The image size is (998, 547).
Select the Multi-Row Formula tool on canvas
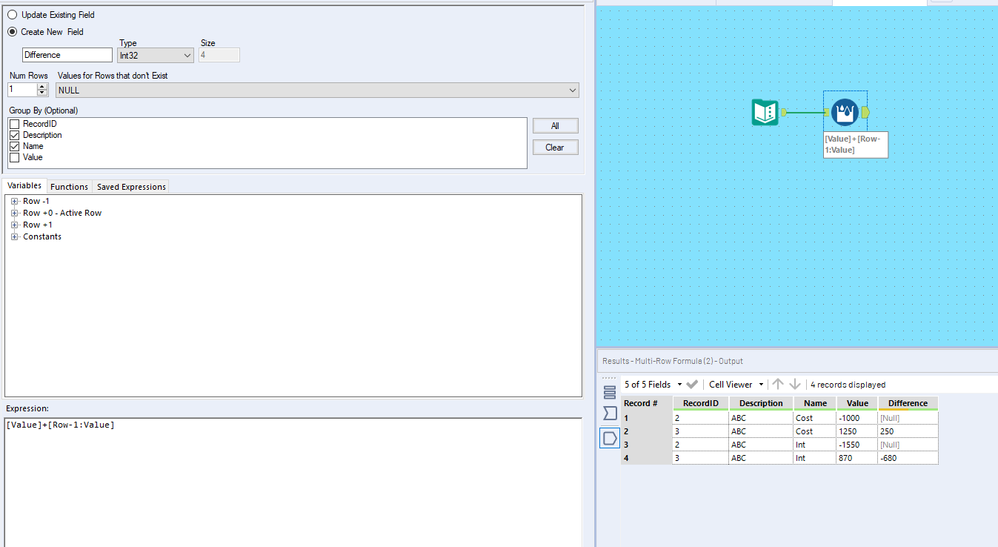[x=845, y=113]
